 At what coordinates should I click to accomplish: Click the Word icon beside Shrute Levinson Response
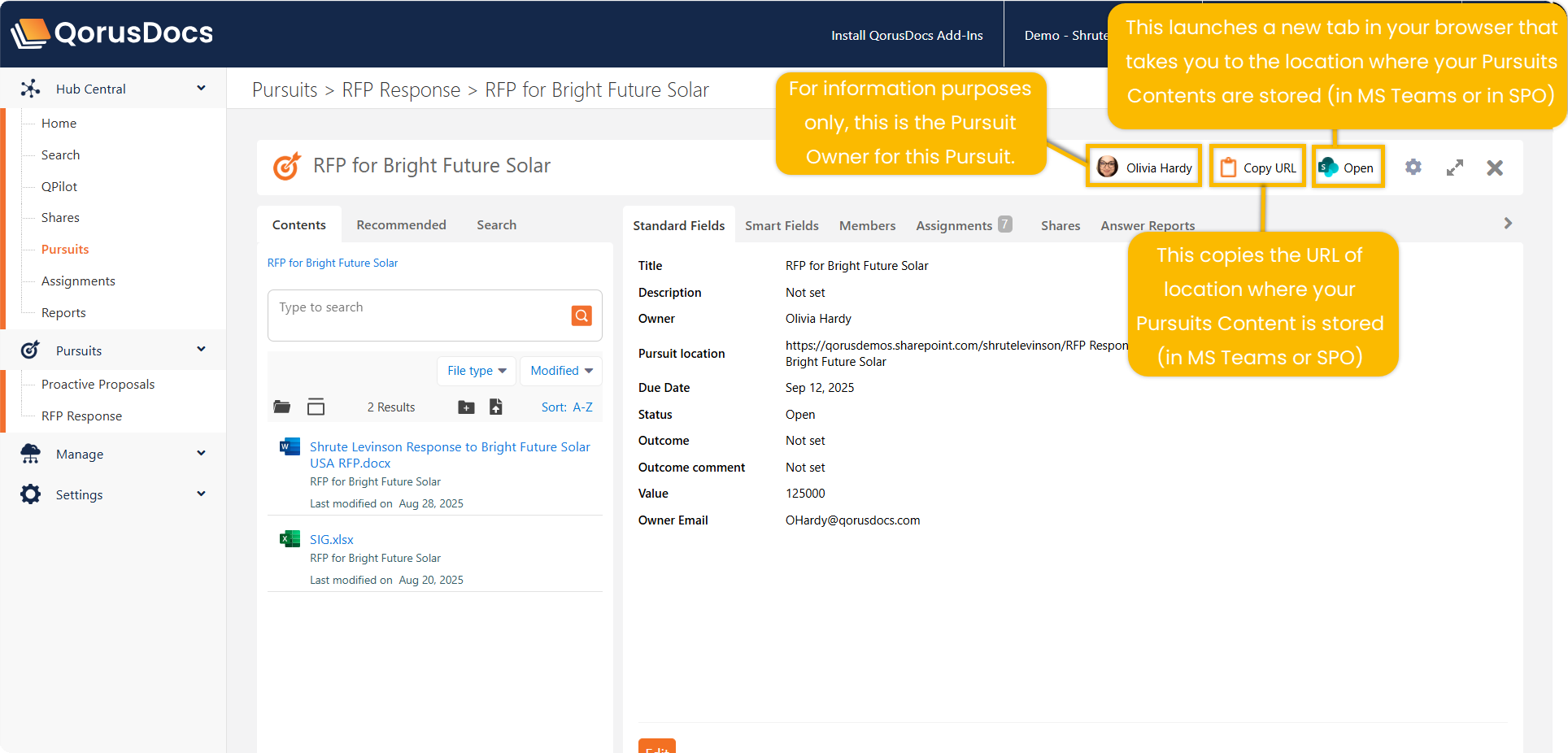(x=290, y=446)
